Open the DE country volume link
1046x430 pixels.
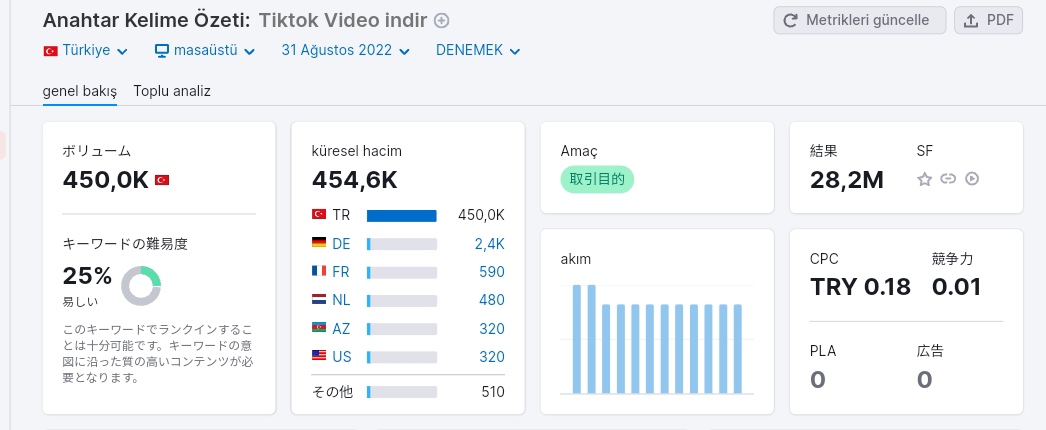341,244
